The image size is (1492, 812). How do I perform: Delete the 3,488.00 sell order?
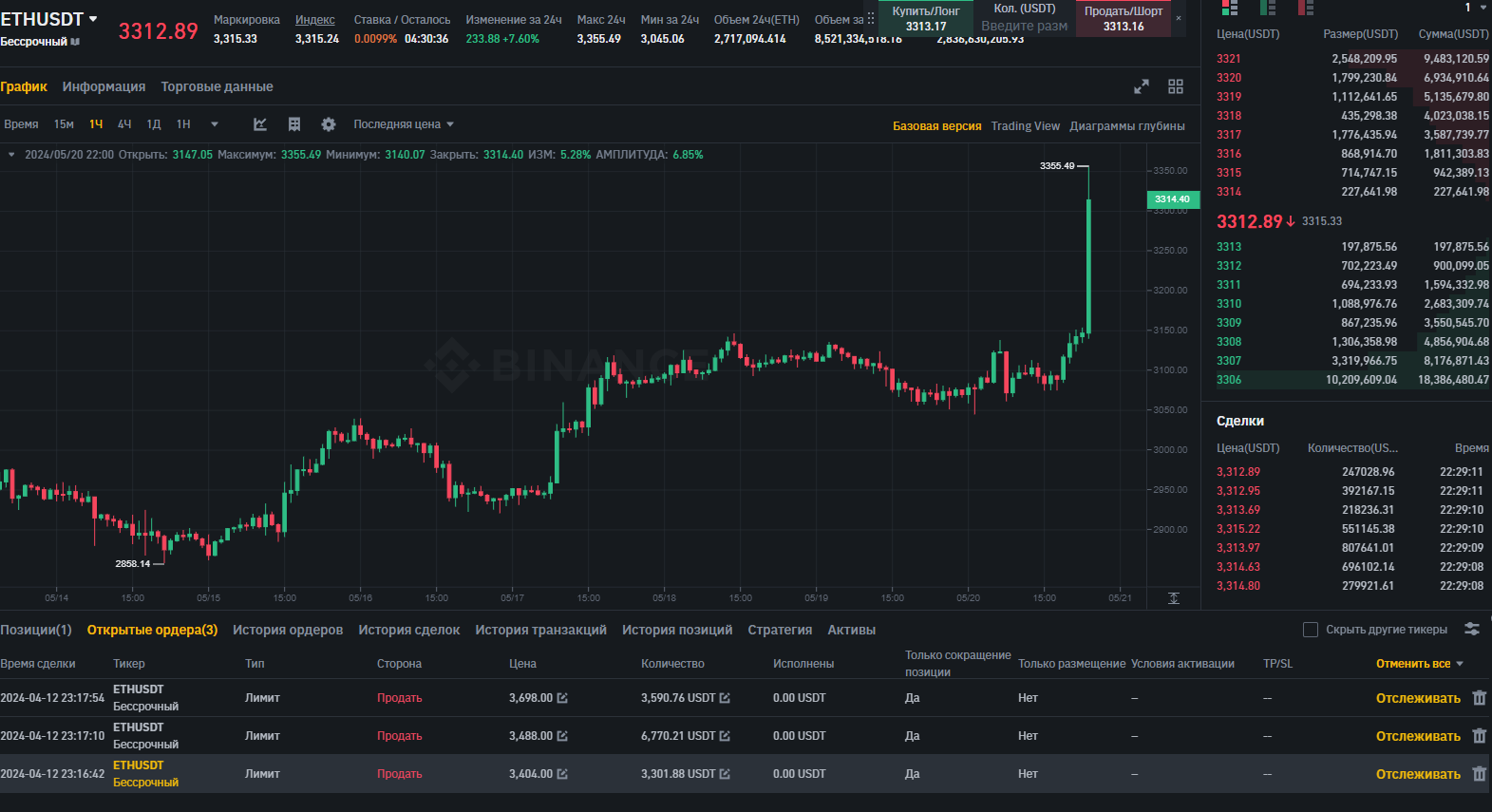point(1479,736)
